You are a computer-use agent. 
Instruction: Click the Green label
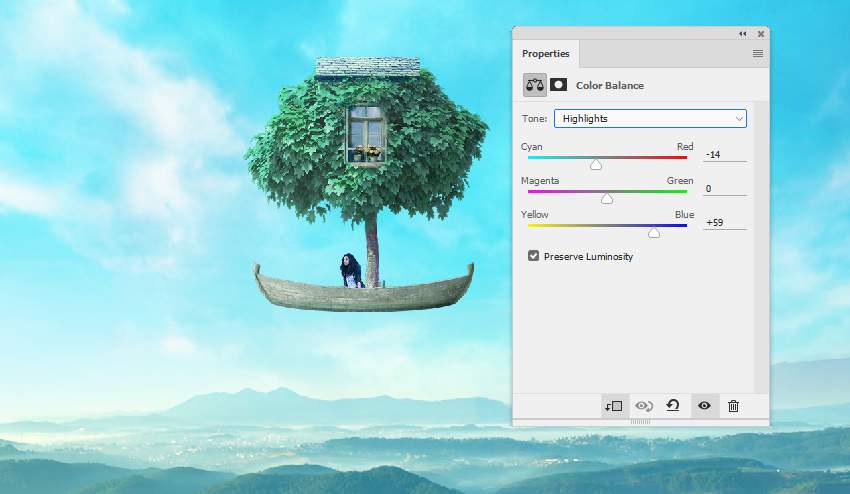click(x=680, y=181)
